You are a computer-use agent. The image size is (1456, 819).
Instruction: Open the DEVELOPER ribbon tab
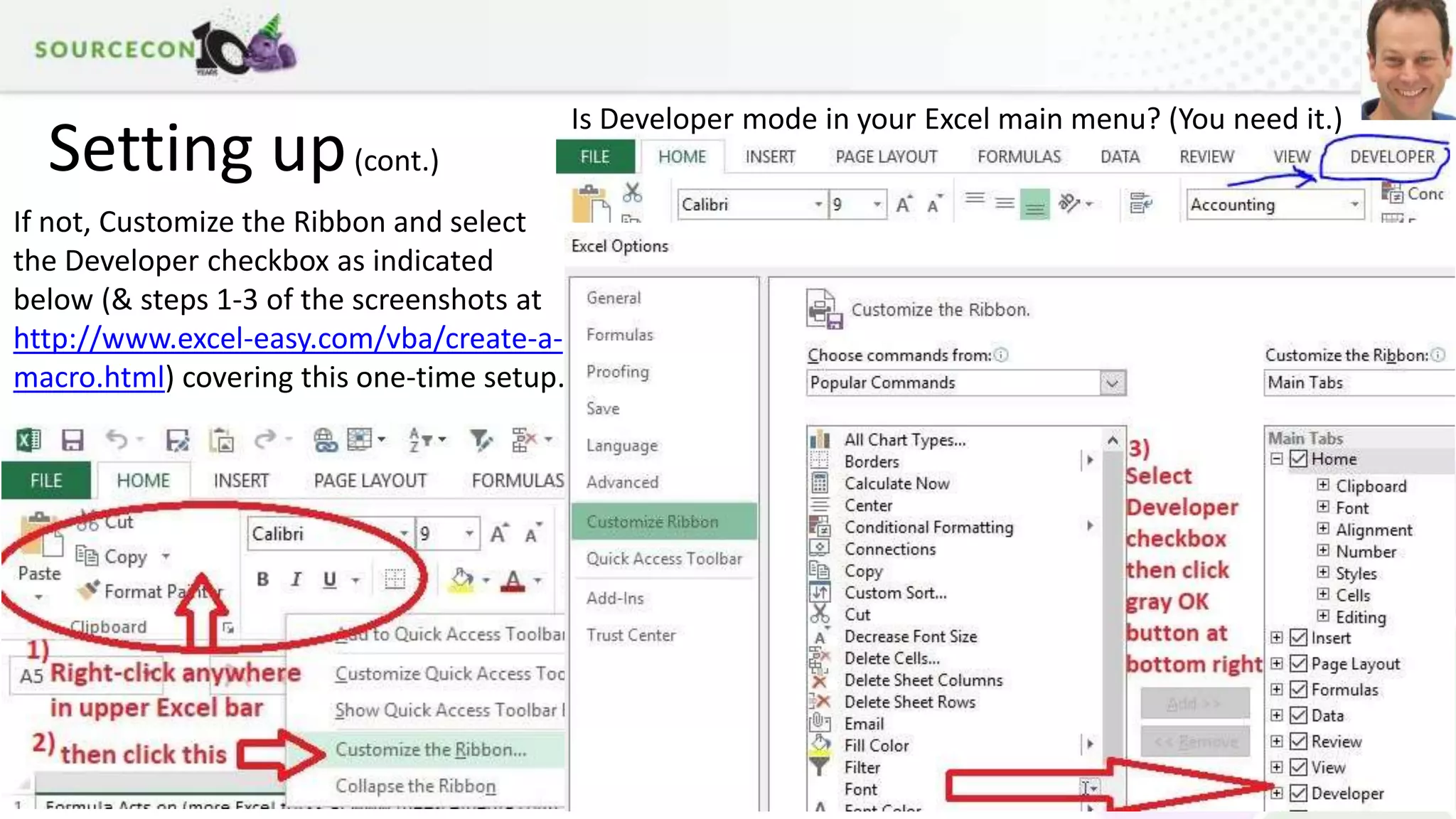pyautogui.click(x=1392, y=157)
